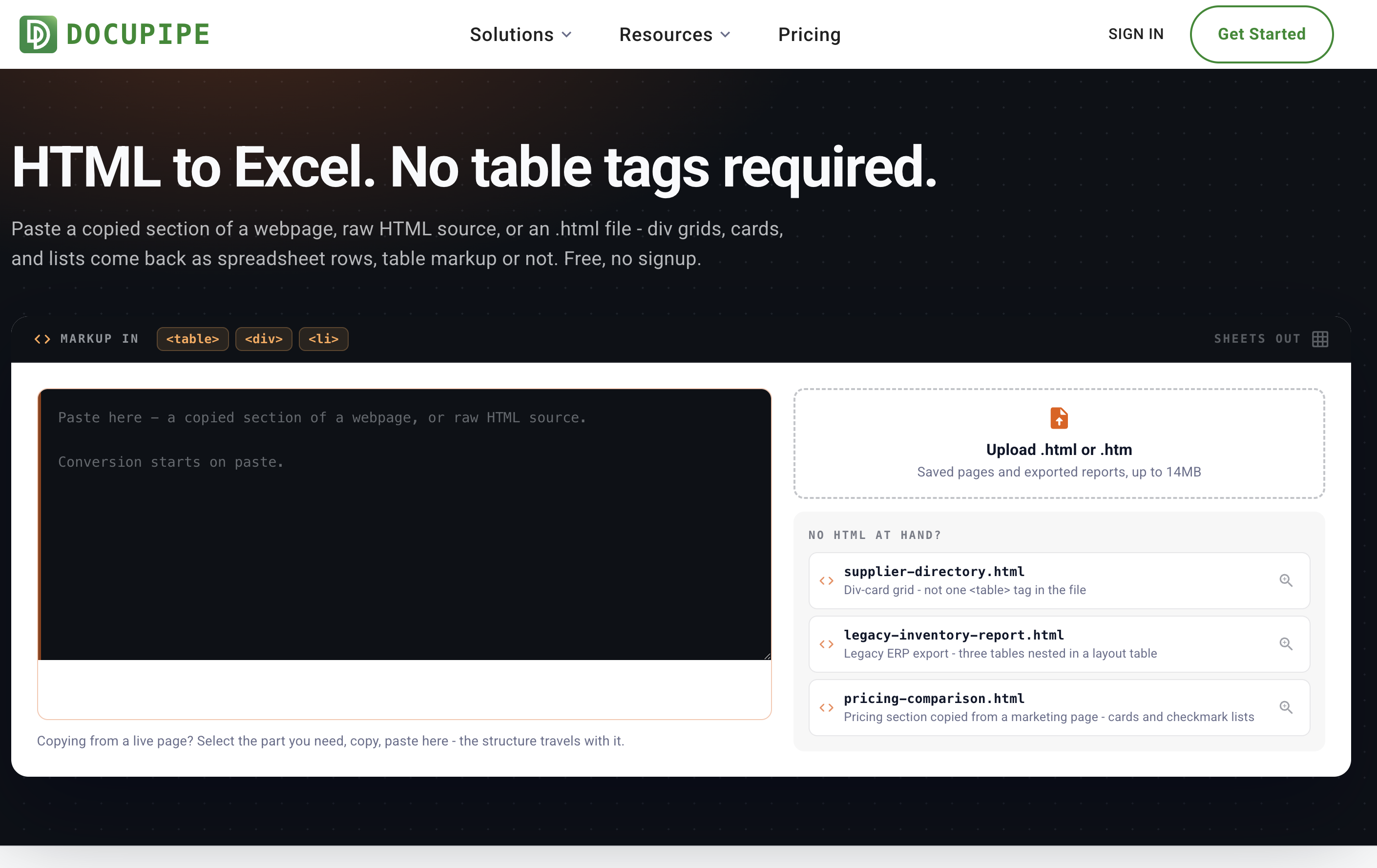Click the spreadsheet grid icon beside SHEETS OUT
This screenshot has width=1377, height=868.
tap(1320, 339)
